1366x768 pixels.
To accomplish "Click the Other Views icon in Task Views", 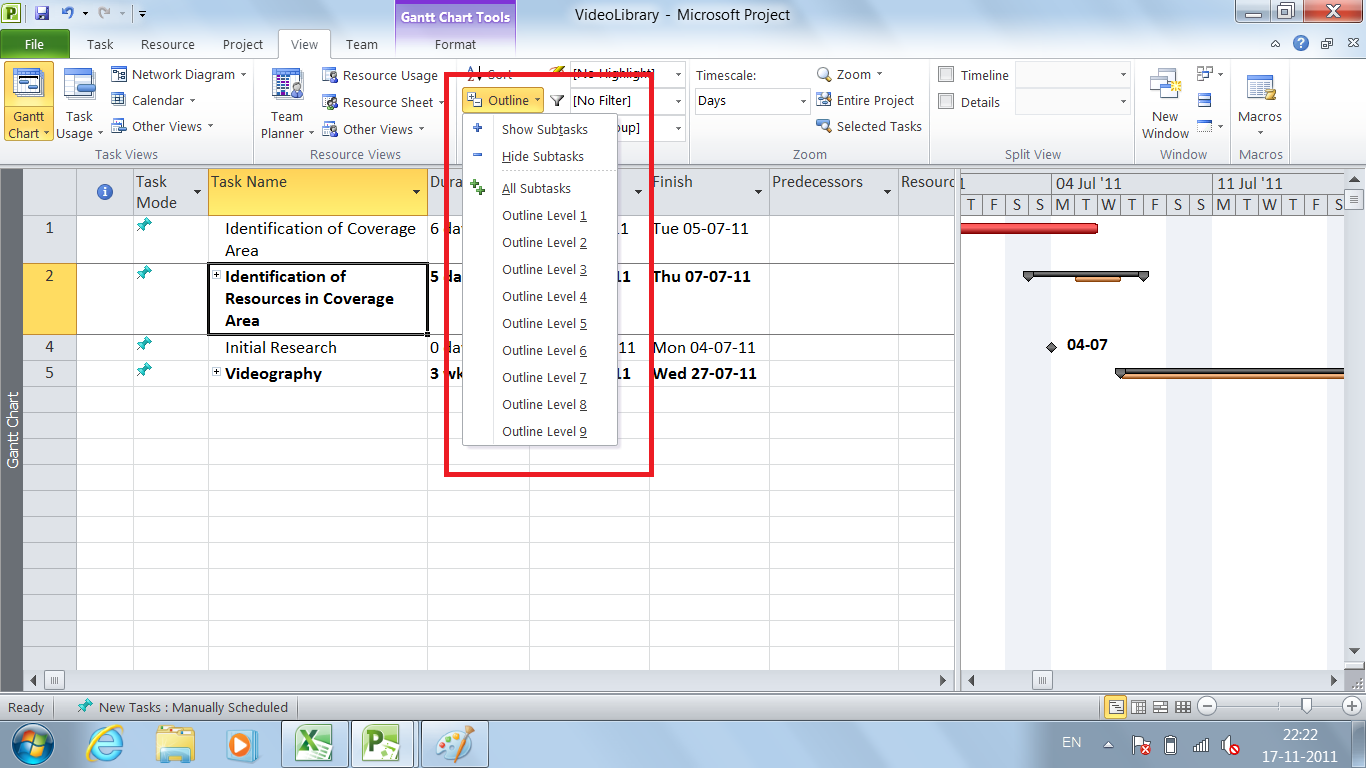I will coord(120,127).
